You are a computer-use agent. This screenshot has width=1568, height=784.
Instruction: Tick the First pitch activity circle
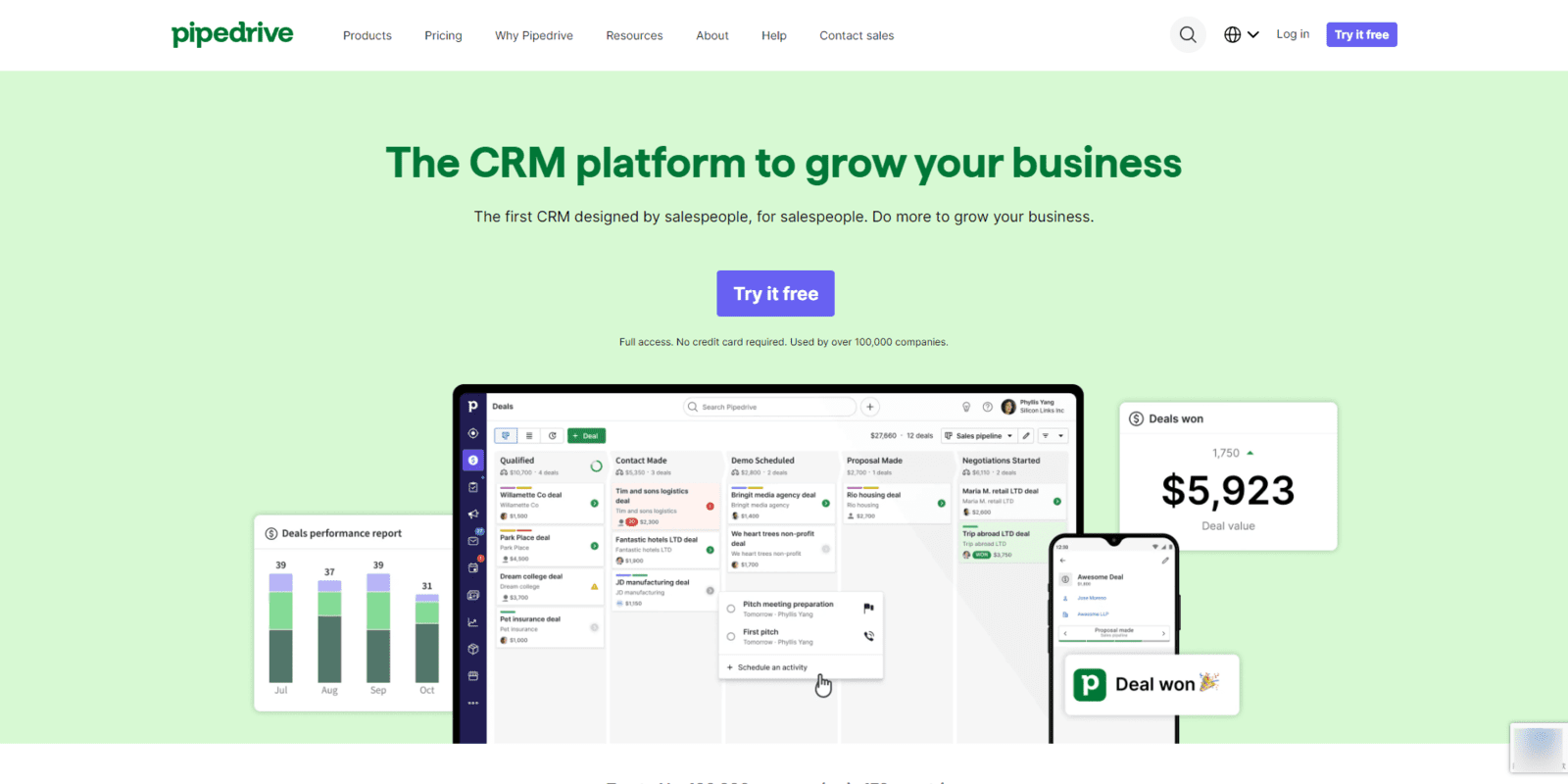click(731, 636)
